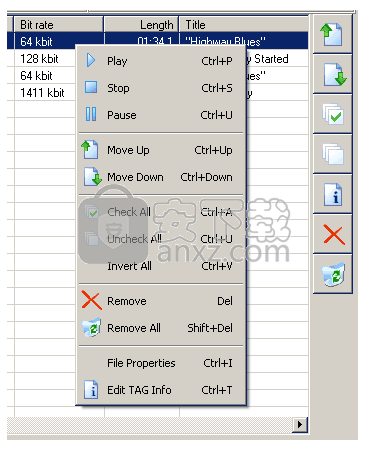
Task: Choose Play from the context menu
Action: click(161, 61)
